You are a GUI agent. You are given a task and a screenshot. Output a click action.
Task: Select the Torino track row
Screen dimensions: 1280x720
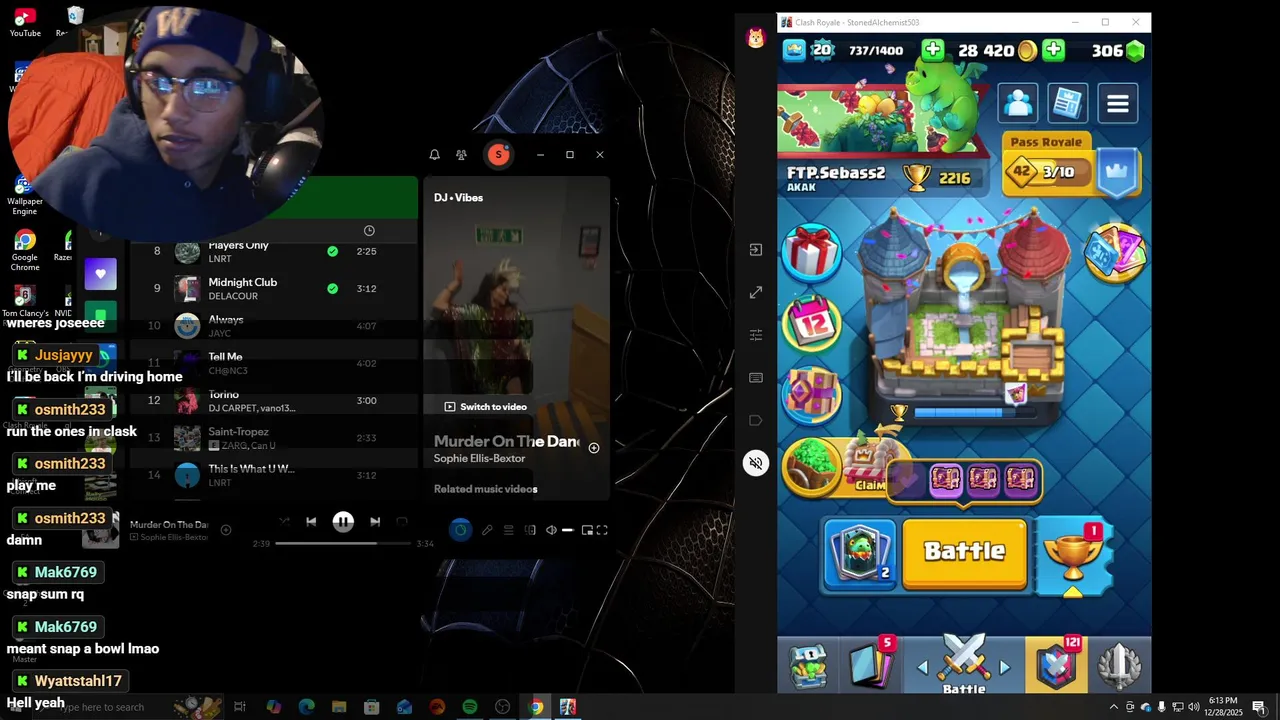point(273,401)
